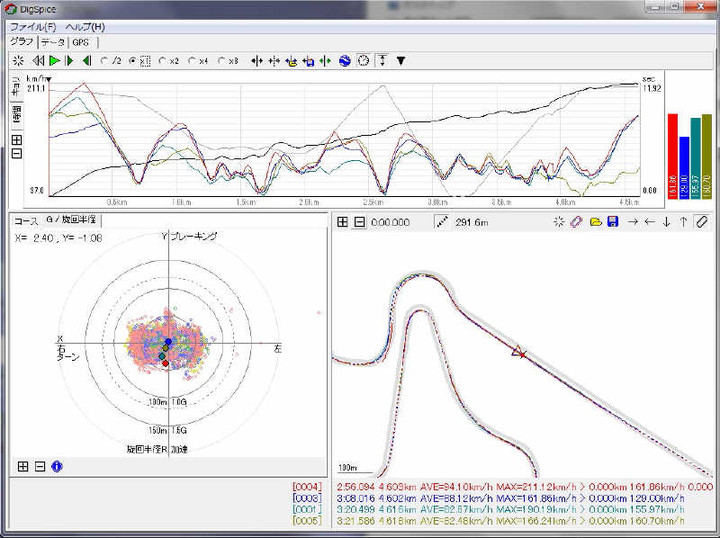Select the 時間 vertical tab beside graph
720x538 pixels.
coord(17,115)
